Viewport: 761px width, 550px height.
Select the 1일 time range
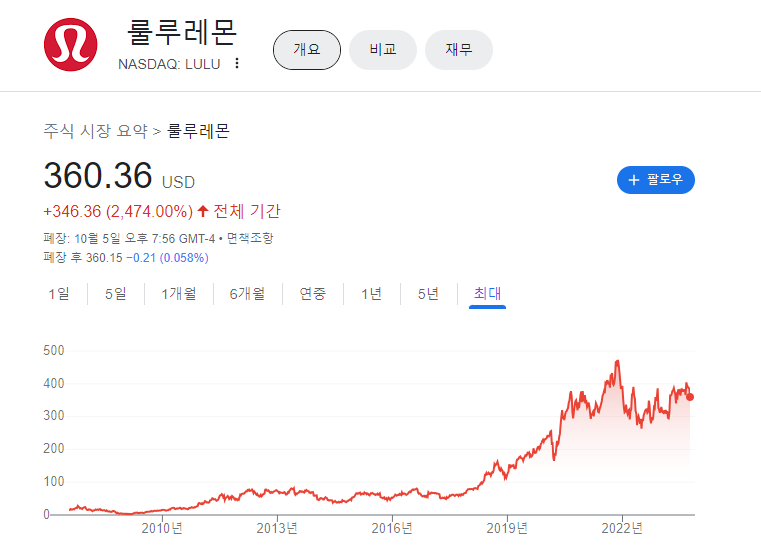59,294
